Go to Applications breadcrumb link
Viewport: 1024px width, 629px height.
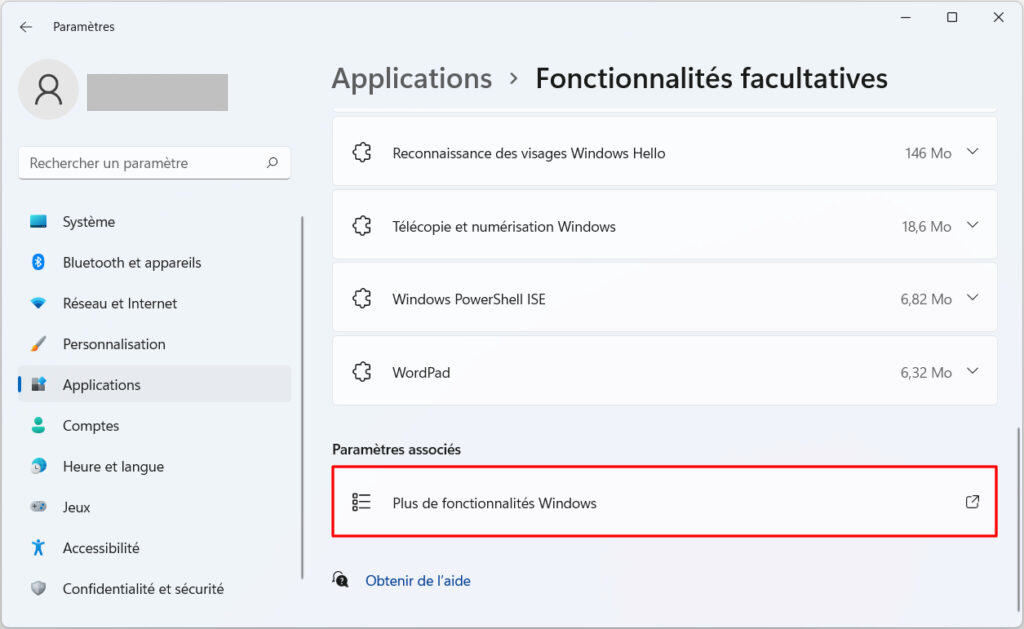pos(411,79)
